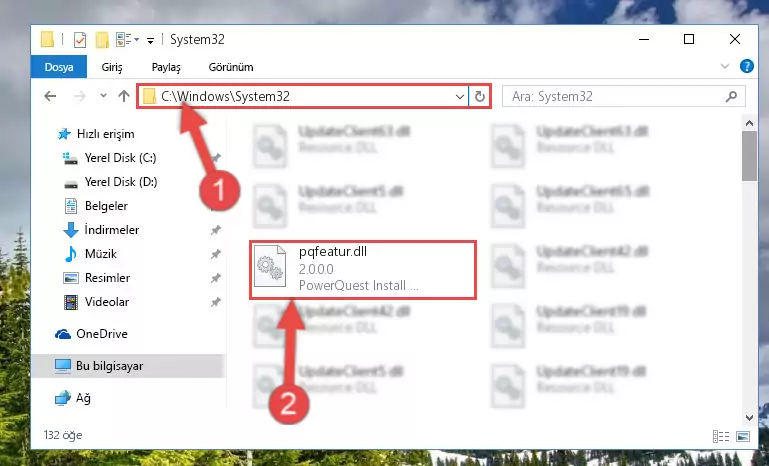The height and width of the screenshot is (466, 769).
Task: Open recent locations dropdown arrow
Action: click(x=103, y=96)
